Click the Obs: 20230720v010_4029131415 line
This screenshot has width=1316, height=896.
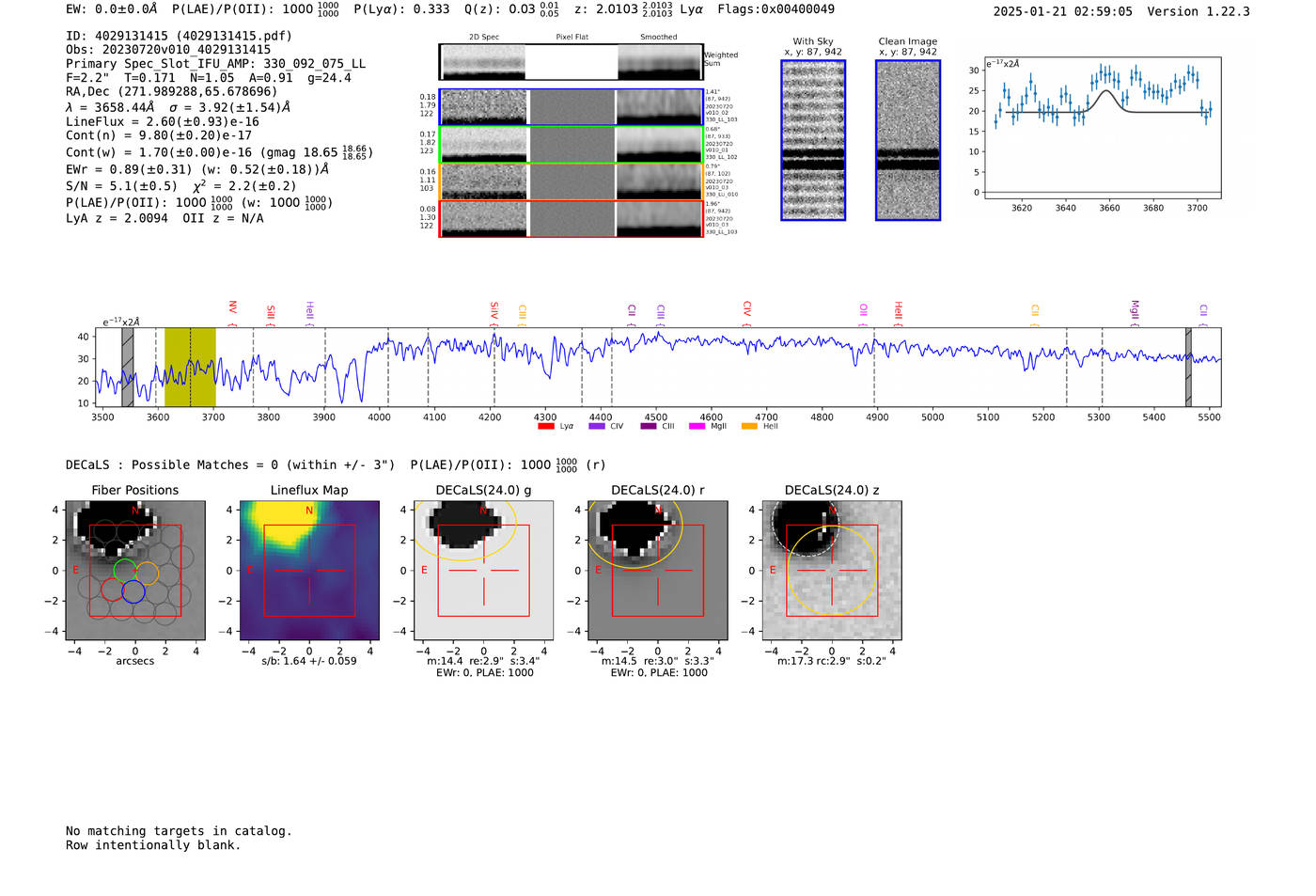pos(168,50)
